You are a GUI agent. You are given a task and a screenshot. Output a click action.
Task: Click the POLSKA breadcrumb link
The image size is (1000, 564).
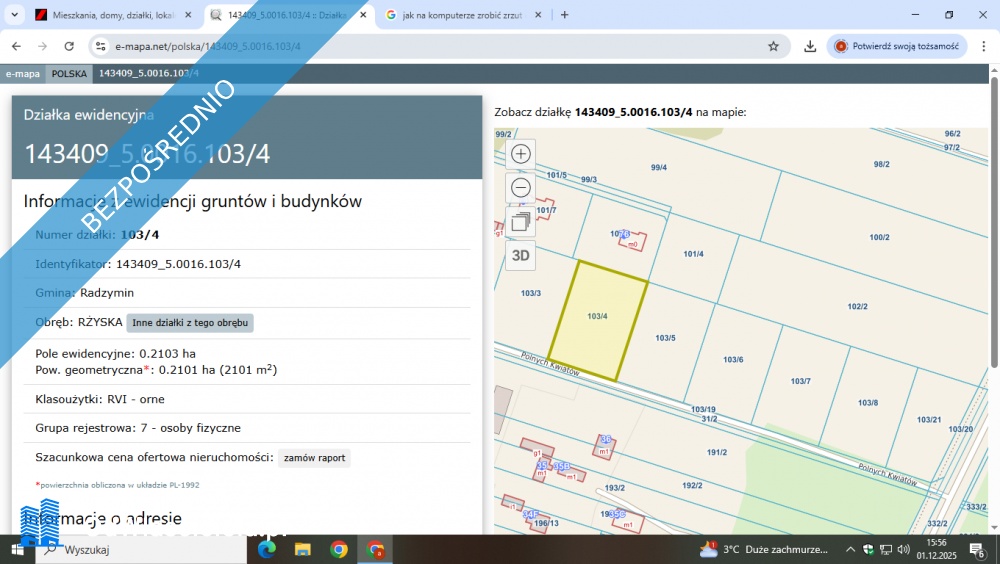[x=69, y=74]
